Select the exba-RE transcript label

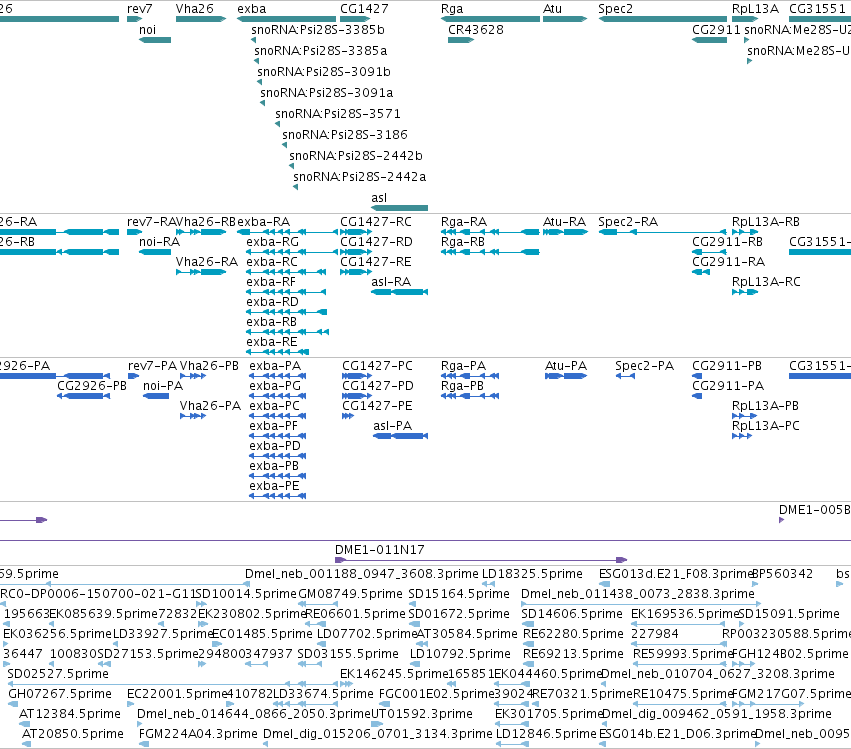272,342
